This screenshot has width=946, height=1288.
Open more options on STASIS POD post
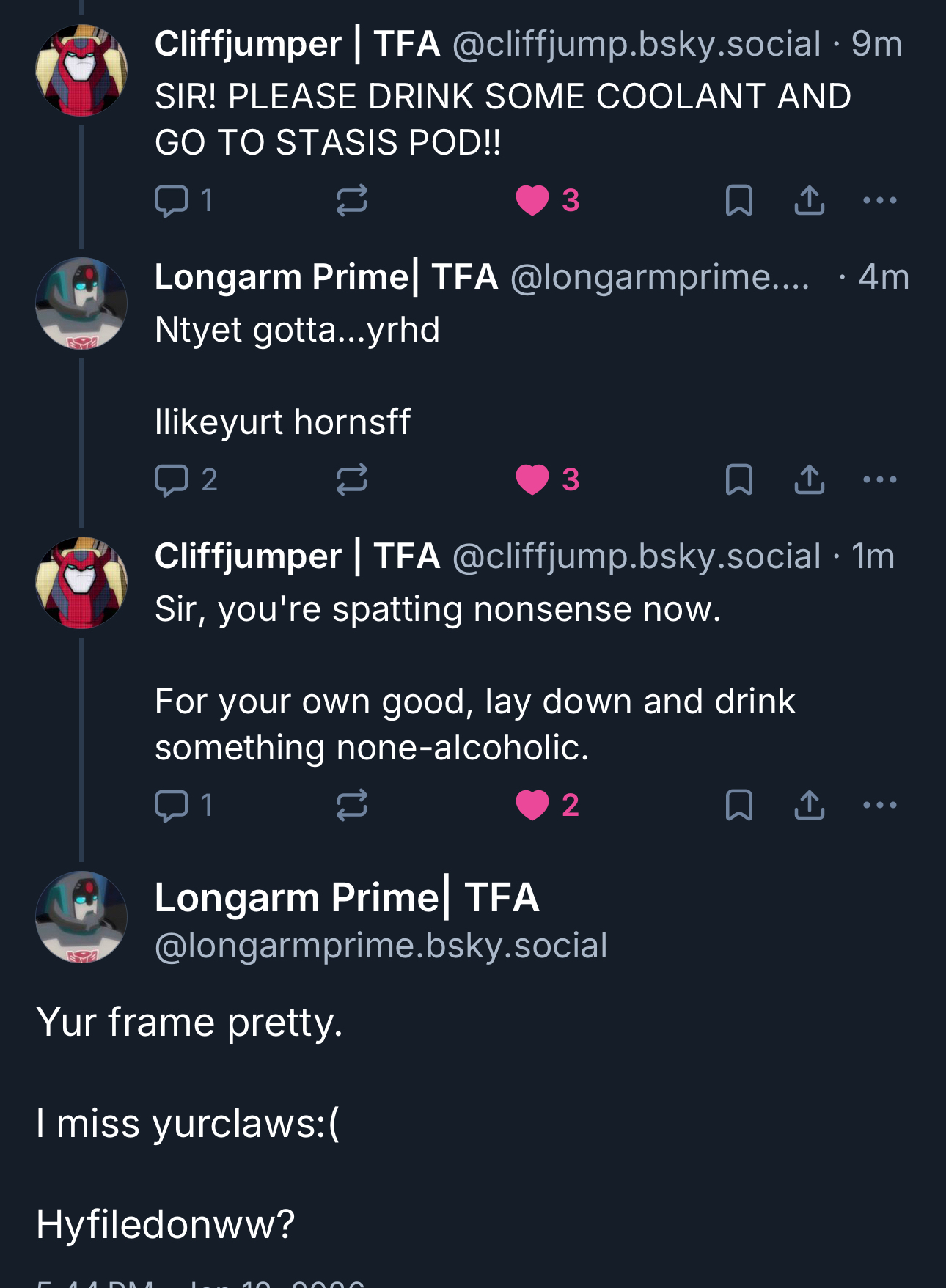point(879,200)
